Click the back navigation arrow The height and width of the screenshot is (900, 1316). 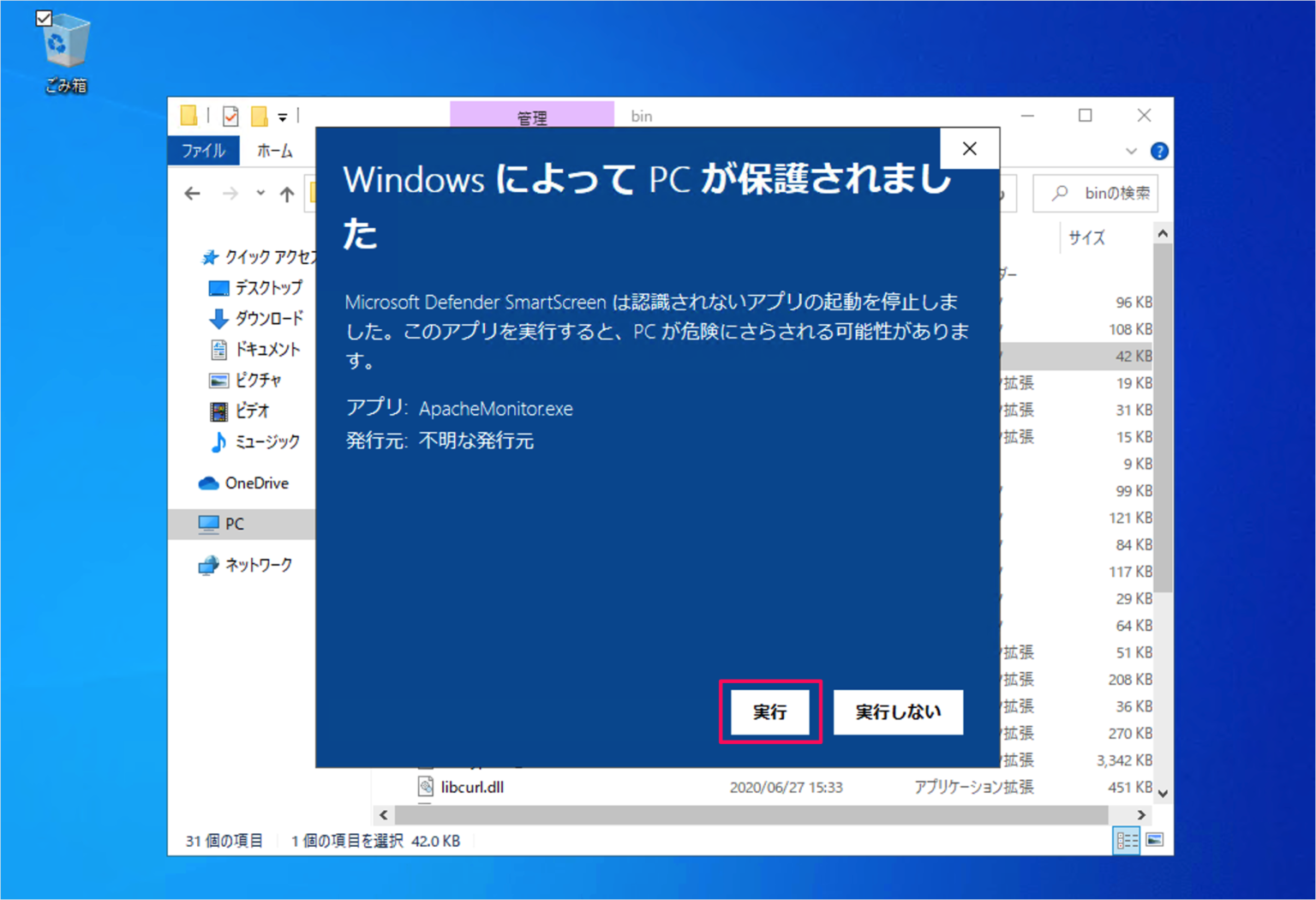pyautogui.click(x=192, y=194)
